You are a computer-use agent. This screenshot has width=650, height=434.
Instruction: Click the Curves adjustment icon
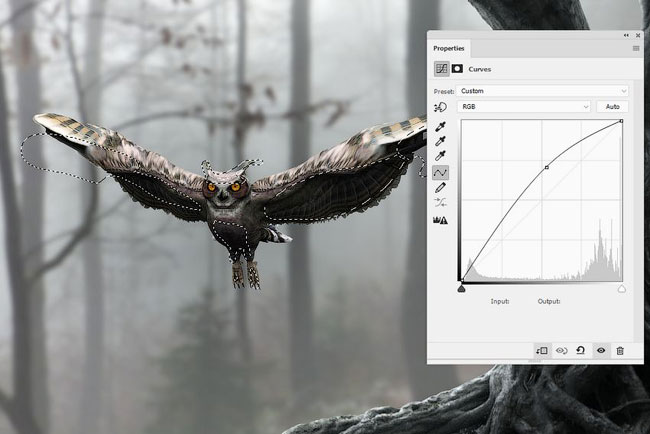pyautogui.click(x=441, y=69)
